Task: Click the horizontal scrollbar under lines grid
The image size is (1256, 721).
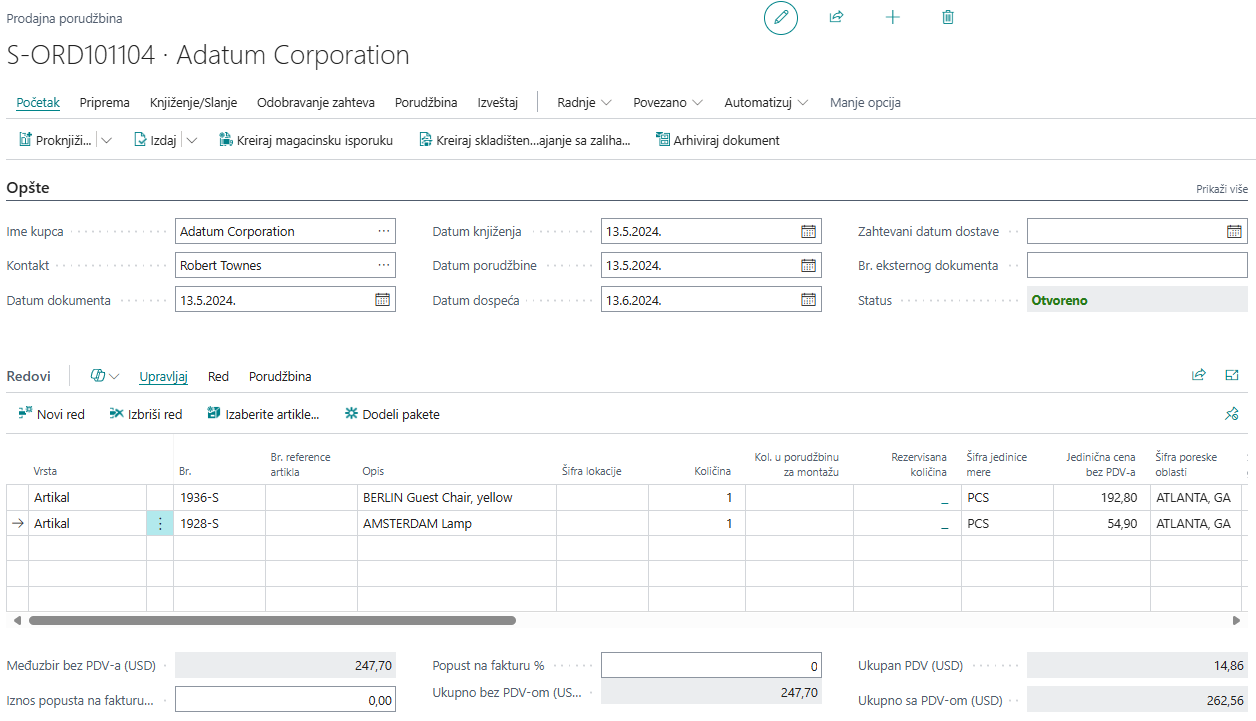Action: pyautogui.click(x=272, y=620)
